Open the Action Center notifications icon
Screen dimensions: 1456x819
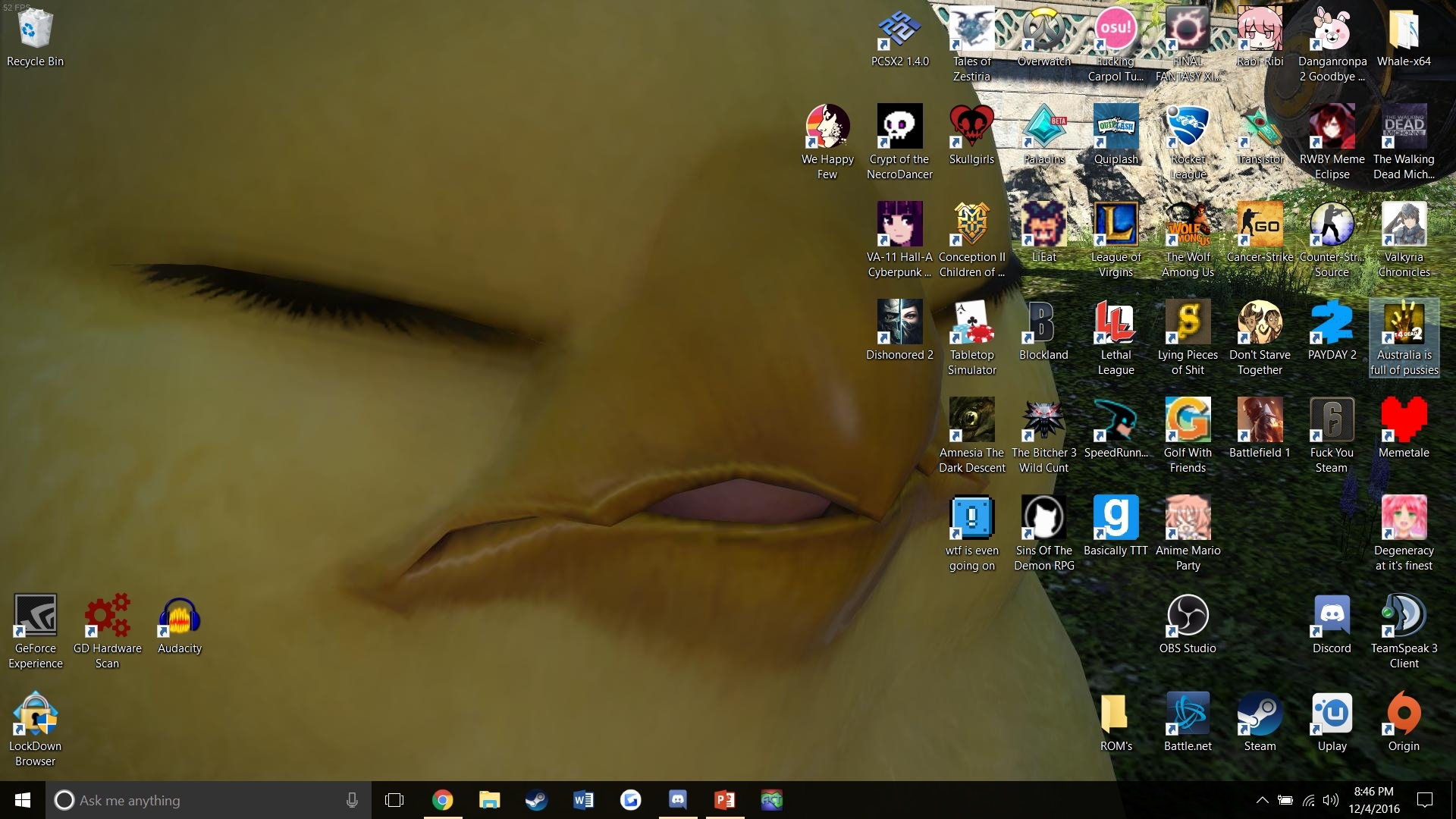[x=1425, y=800]
